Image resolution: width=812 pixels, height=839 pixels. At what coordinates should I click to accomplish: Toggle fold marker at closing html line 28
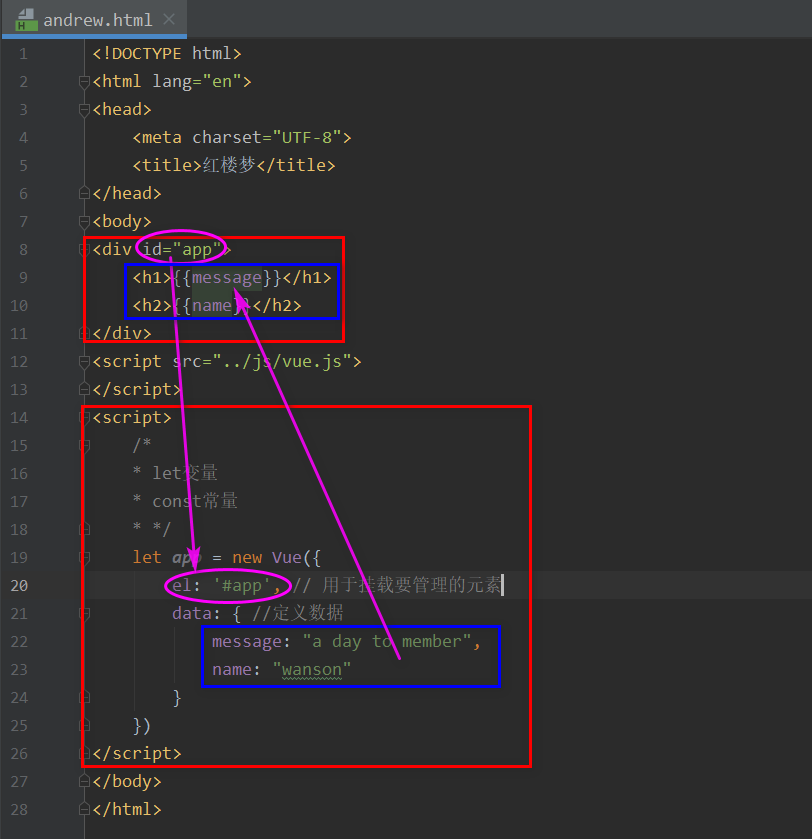(84, 810)
